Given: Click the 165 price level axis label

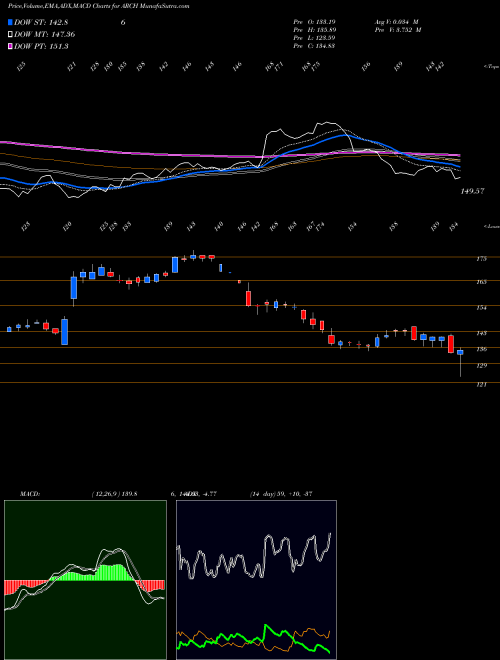Looking at the screenshot, I should (481, 282).
